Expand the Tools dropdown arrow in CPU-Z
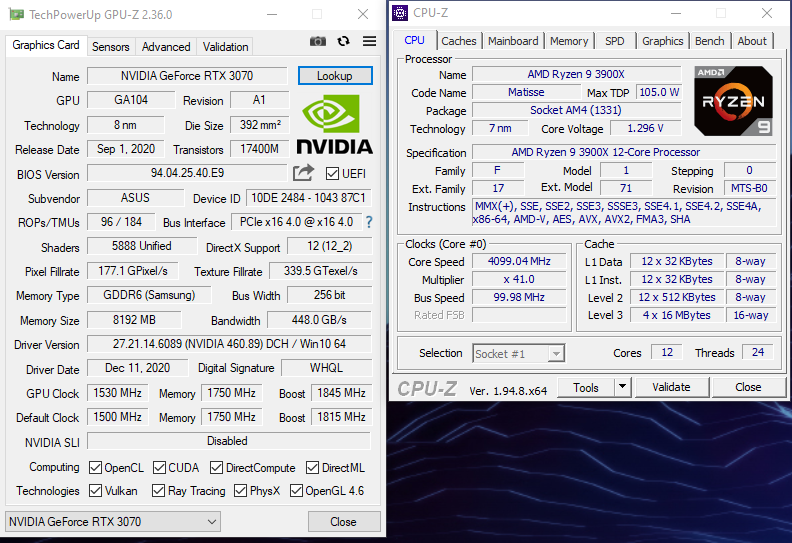The height and width of the screenshot is (543, 792). tap(623, 387)
